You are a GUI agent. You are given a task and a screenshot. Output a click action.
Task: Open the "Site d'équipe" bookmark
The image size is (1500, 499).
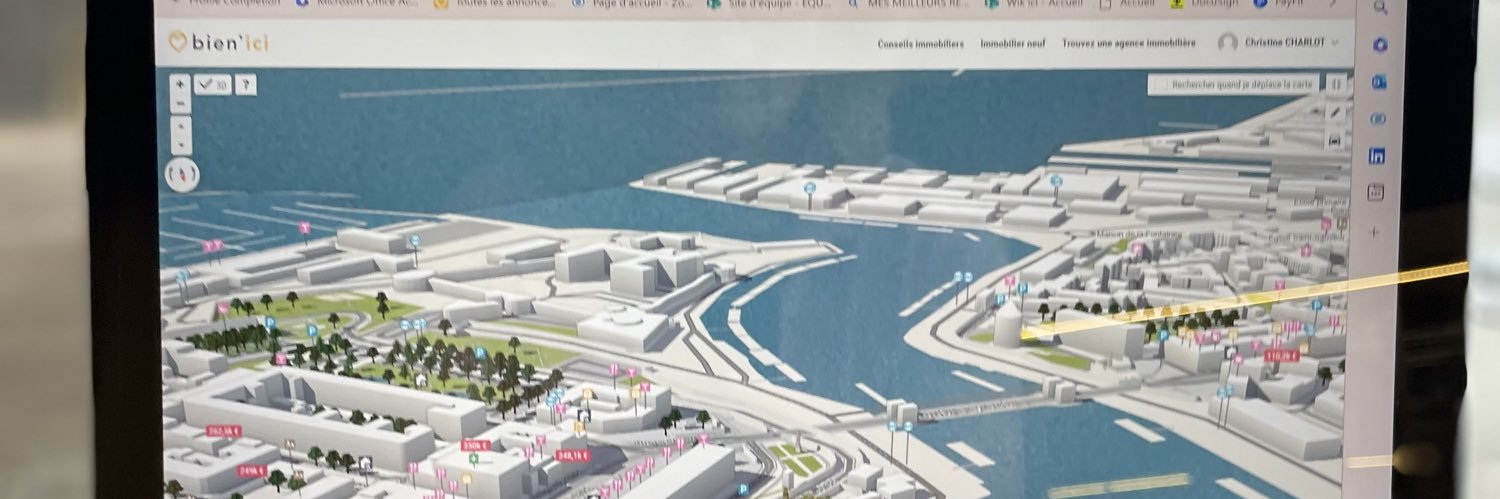click(766, 4)
